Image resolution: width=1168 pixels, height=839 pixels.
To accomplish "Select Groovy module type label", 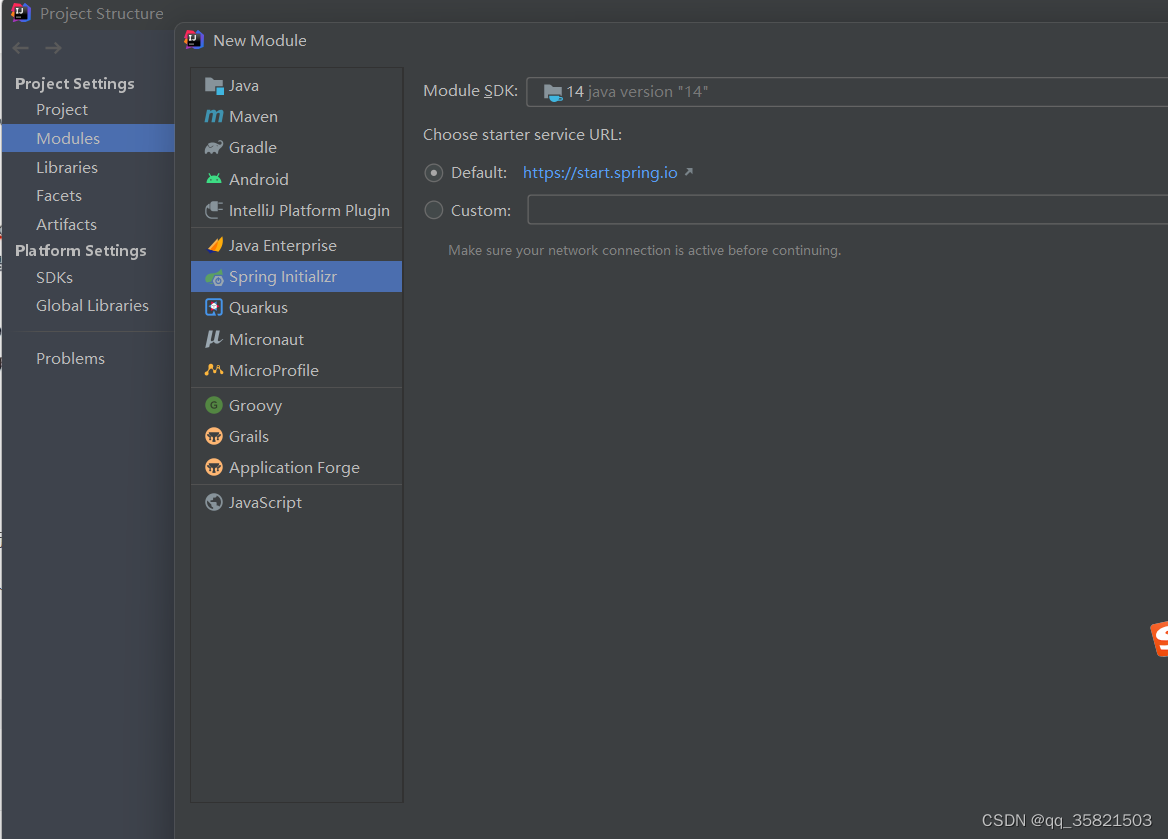I will tap(256, 406).
